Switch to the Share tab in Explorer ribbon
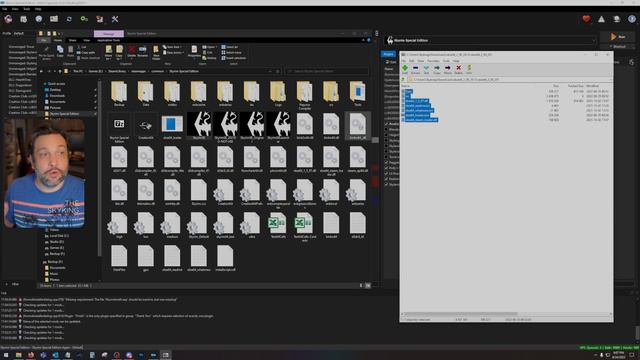The width and height of the screenshot is (640, 360). coord(73,40)
